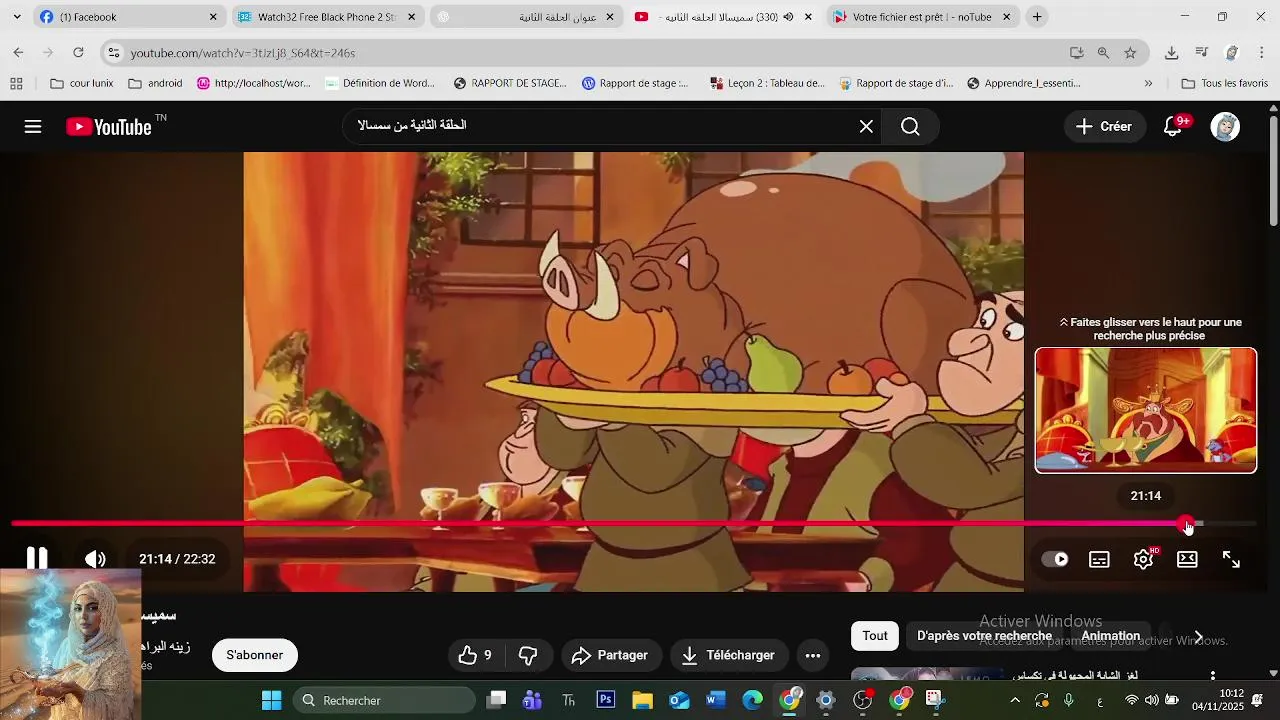Dislike the video
This screenshot has height=720, width=1280.
528,655
